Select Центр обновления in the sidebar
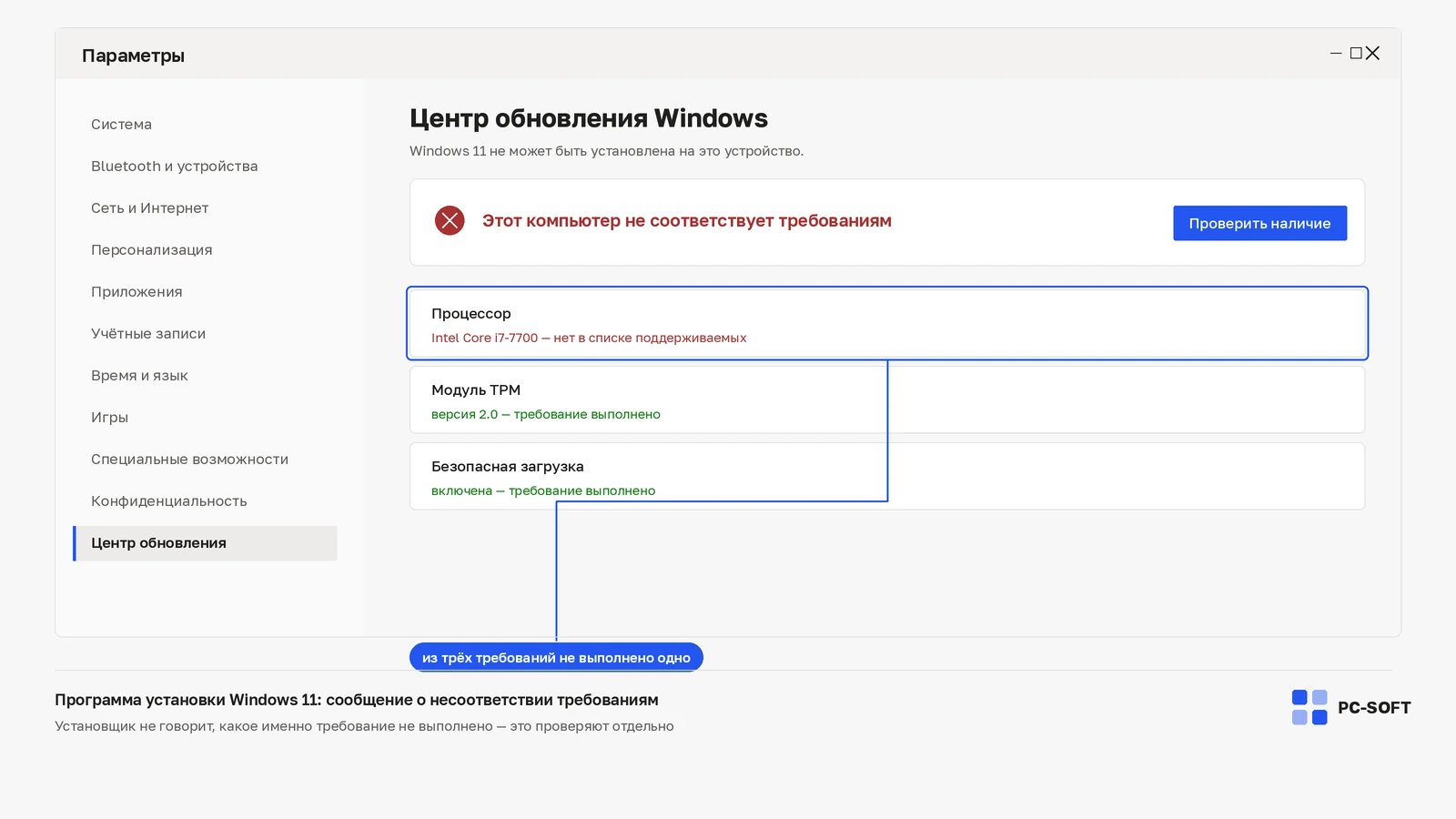This screenshot has width=1456, height=819. [205, 543]
